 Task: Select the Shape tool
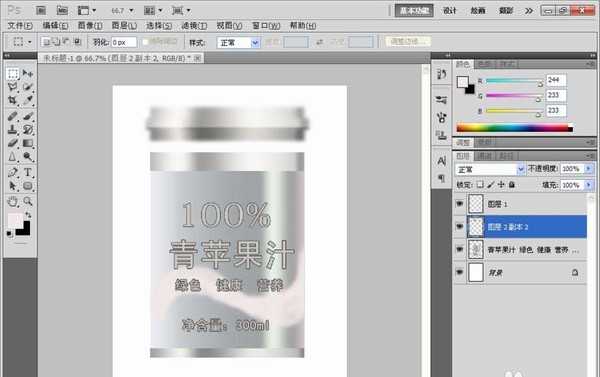(28, 186)
